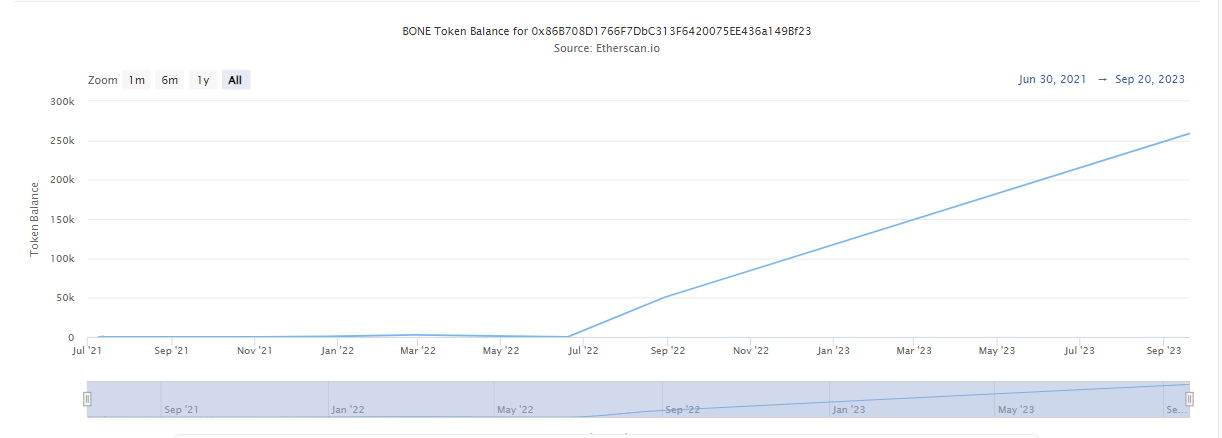Image resolution: width=1222 pixels, height=438 pixels.
Task: Click the navigator near Jan '22 label
Action: point(346,409)
